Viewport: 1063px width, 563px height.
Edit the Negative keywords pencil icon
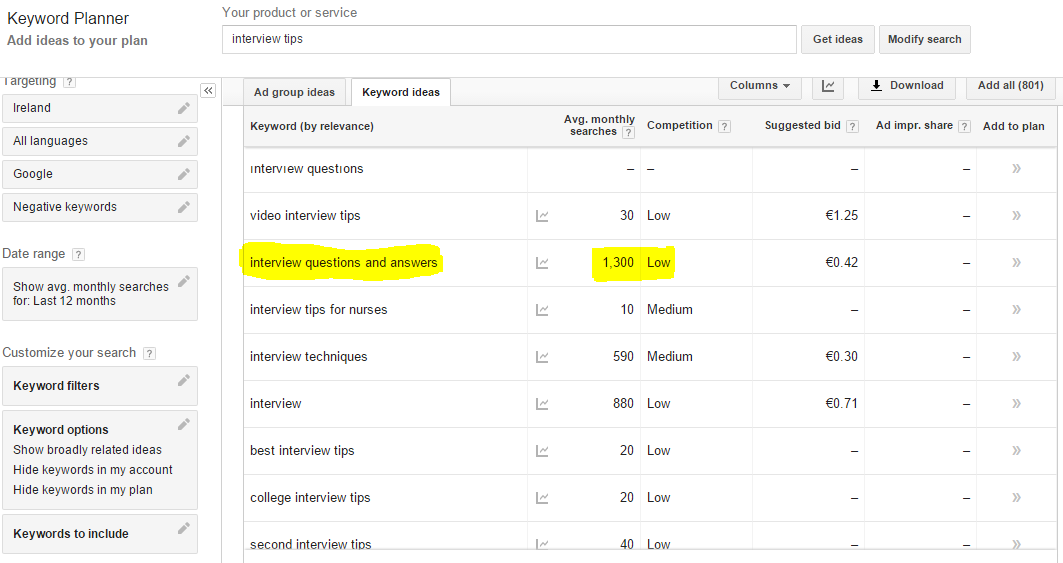[184, 207]
